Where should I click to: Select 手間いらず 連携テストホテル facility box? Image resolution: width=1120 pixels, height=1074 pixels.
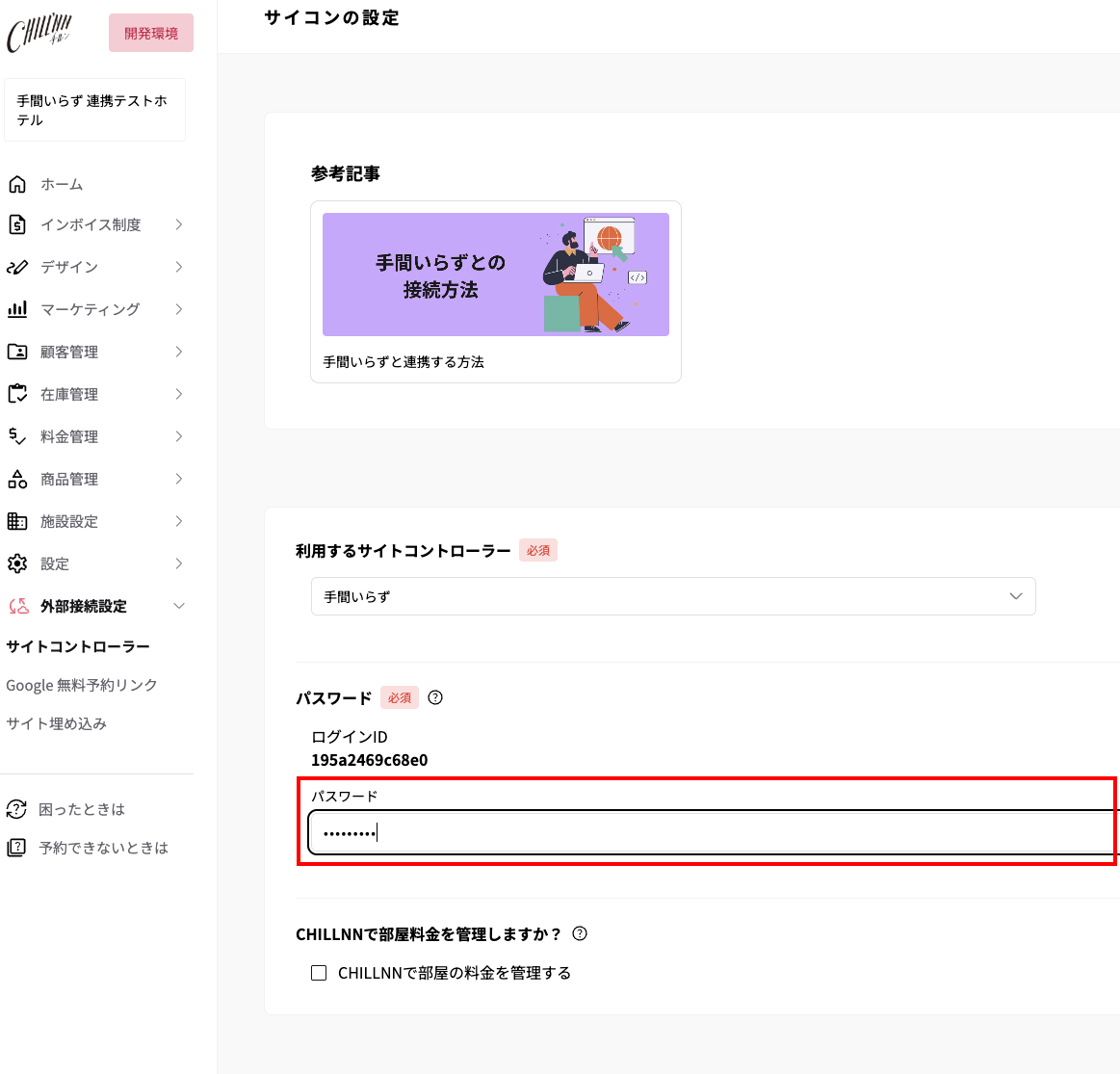click(95, 110)
